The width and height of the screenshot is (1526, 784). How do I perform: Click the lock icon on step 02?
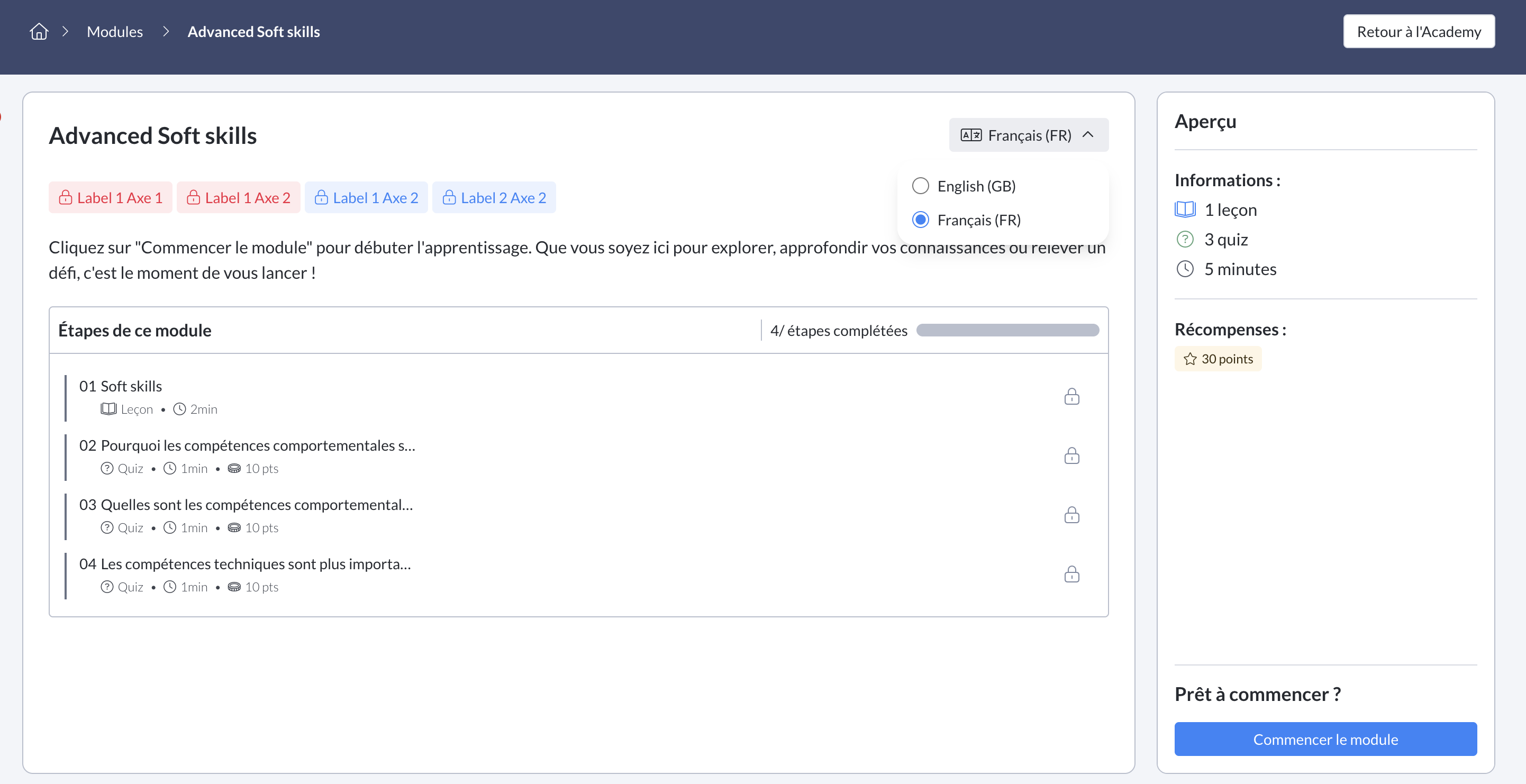pyautogui.click(x=1071, y=455)
